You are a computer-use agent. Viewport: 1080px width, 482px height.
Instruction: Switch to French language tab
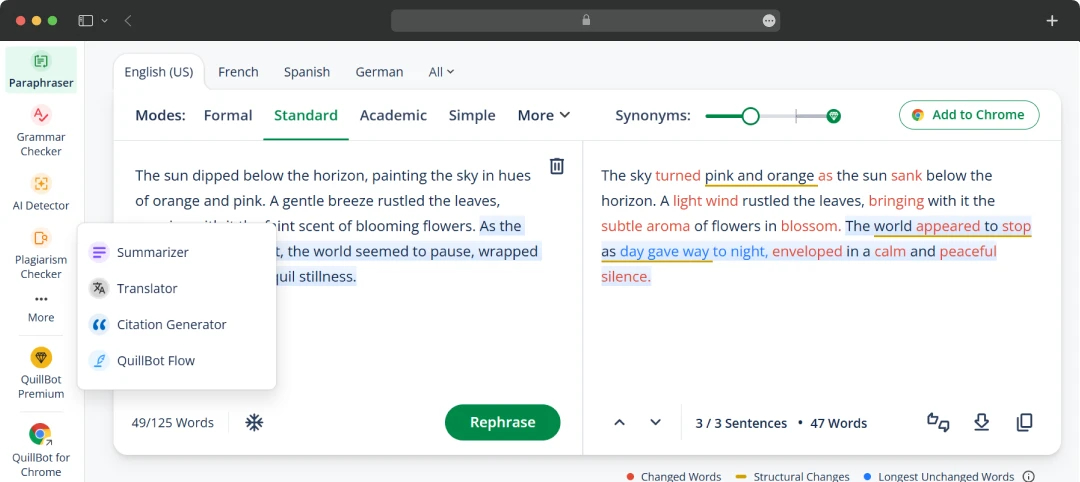tap(238, 72)
